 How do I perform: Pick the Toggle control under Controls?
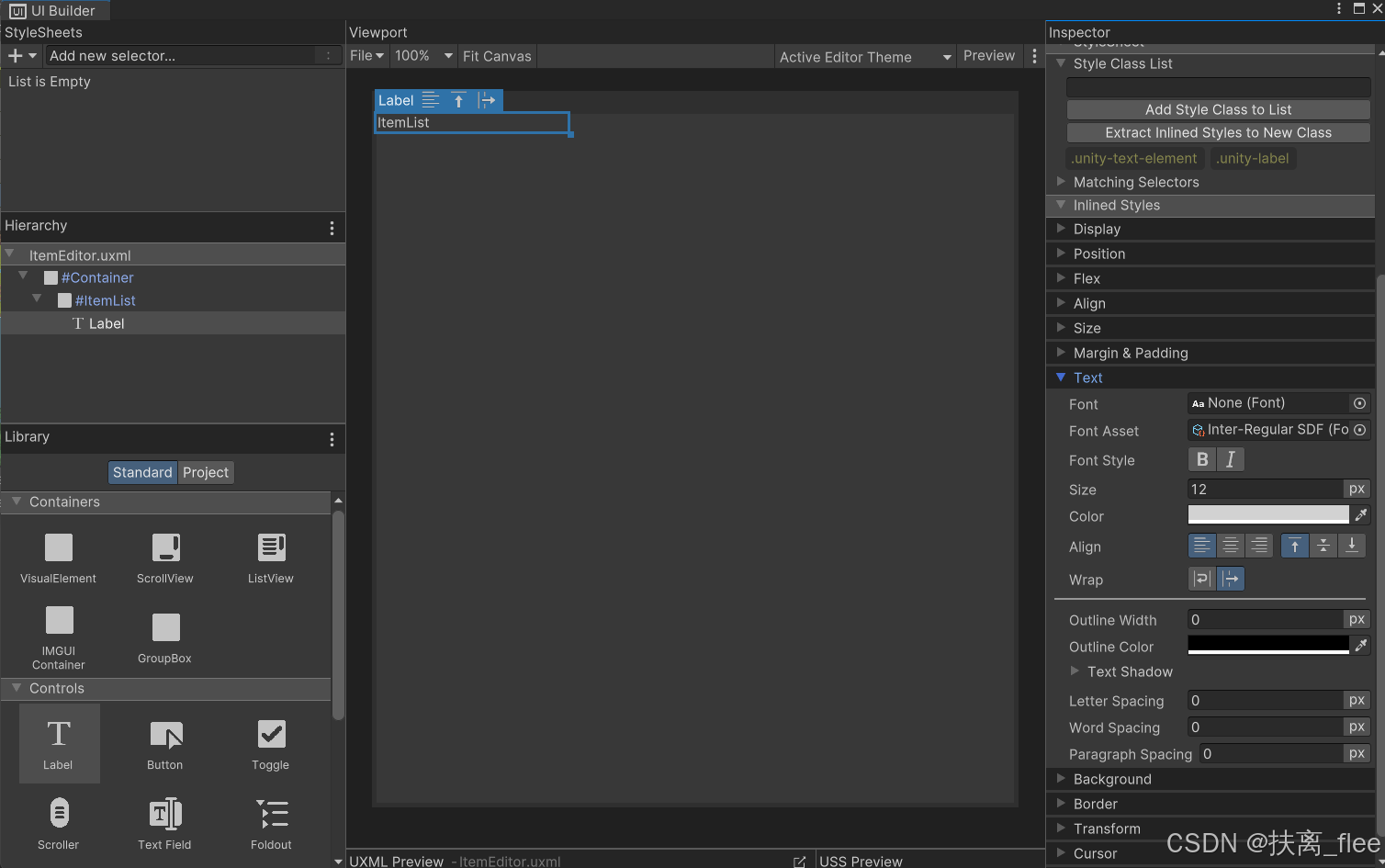coord(271,742)
